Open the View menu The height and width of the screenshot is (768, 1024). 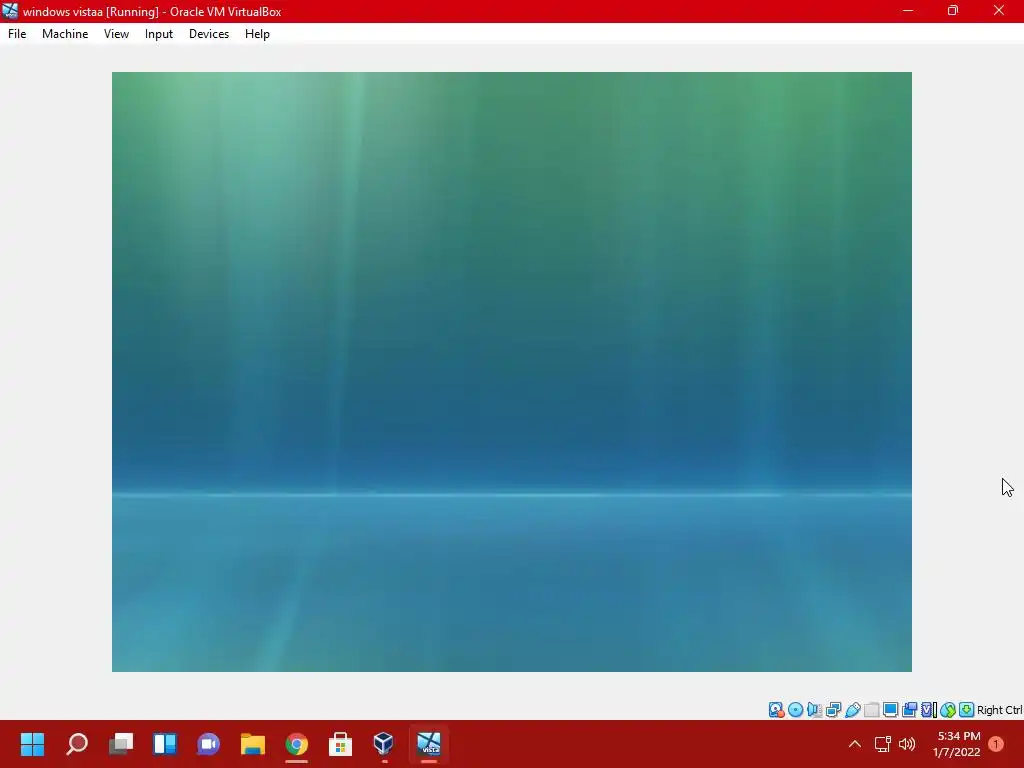pos(116,34)
